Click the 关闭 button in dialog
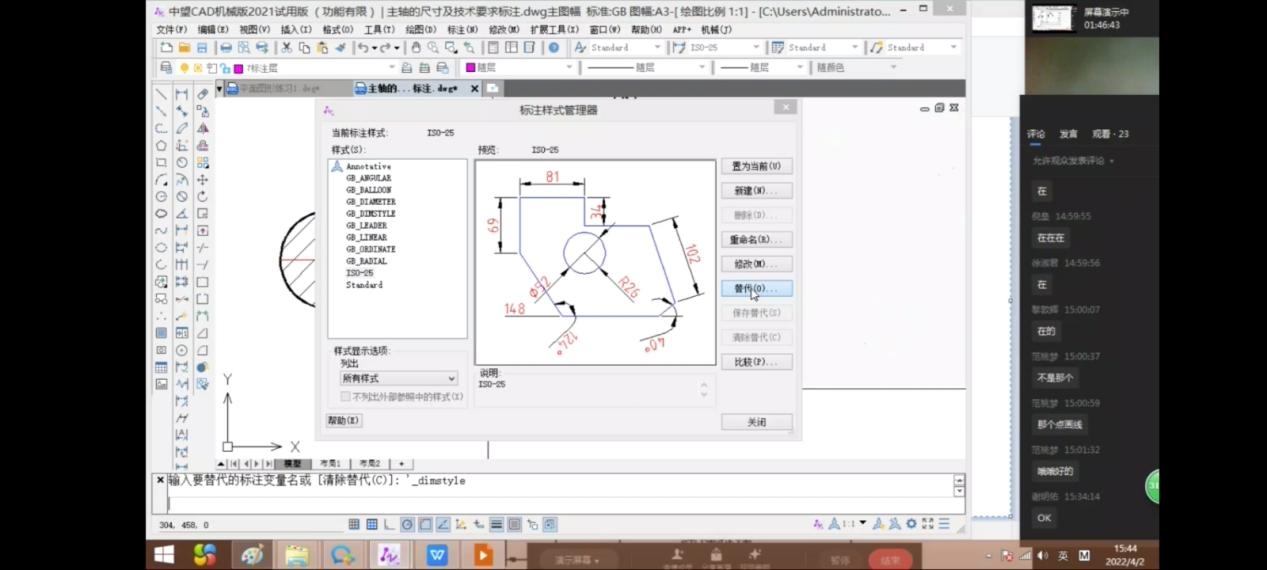The image size is (1267, 570). point(756,422)
